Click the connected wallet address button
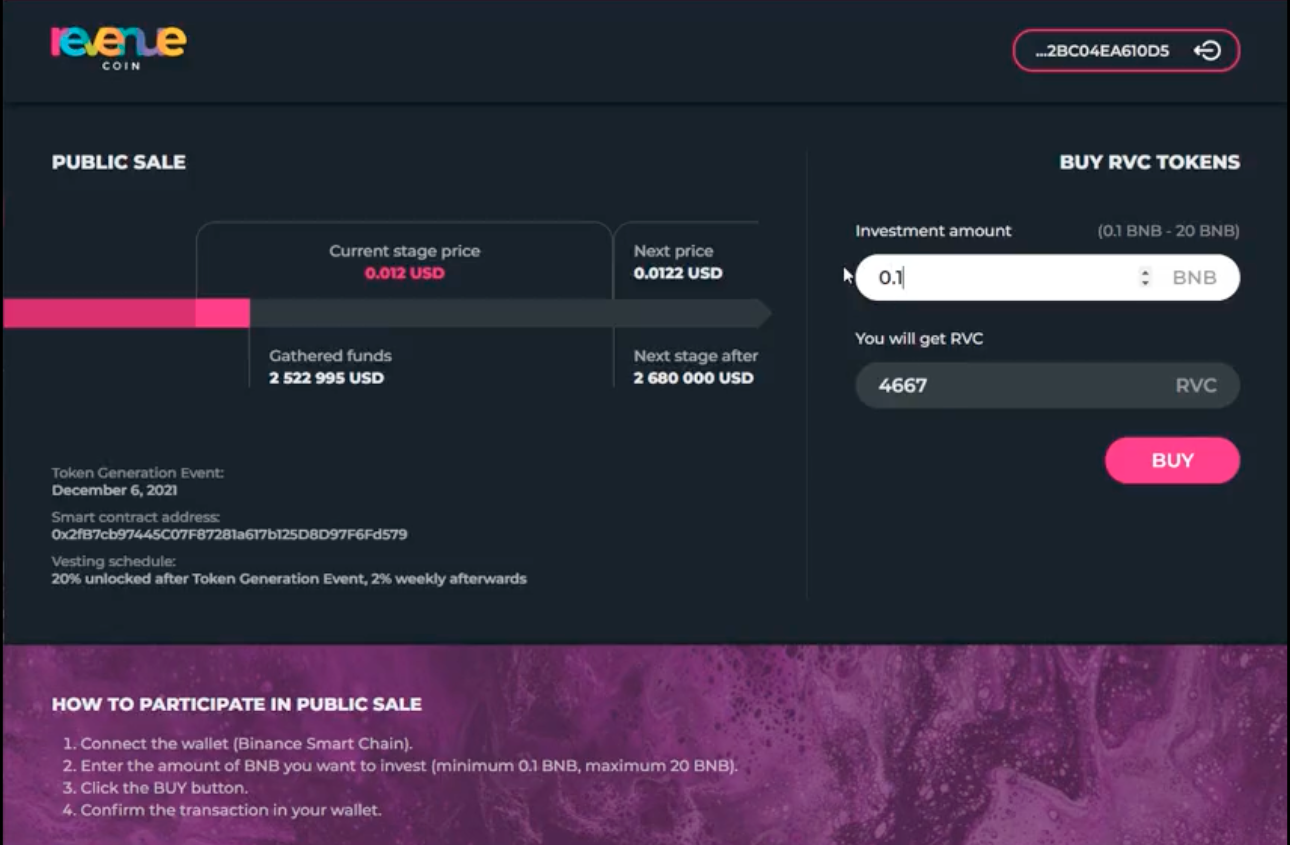The height and width of the screenshot is (845, 1290). (x=1103, y=51)
